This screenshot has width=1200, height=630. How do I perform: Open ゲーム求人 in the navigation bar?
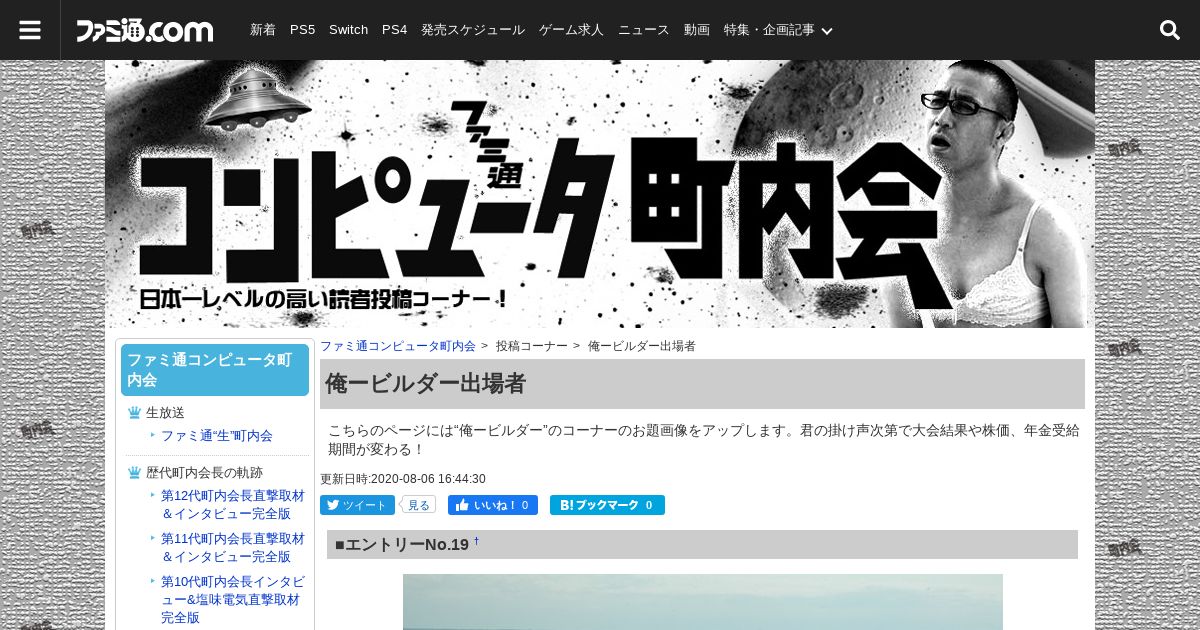click(x=571, y=30)
